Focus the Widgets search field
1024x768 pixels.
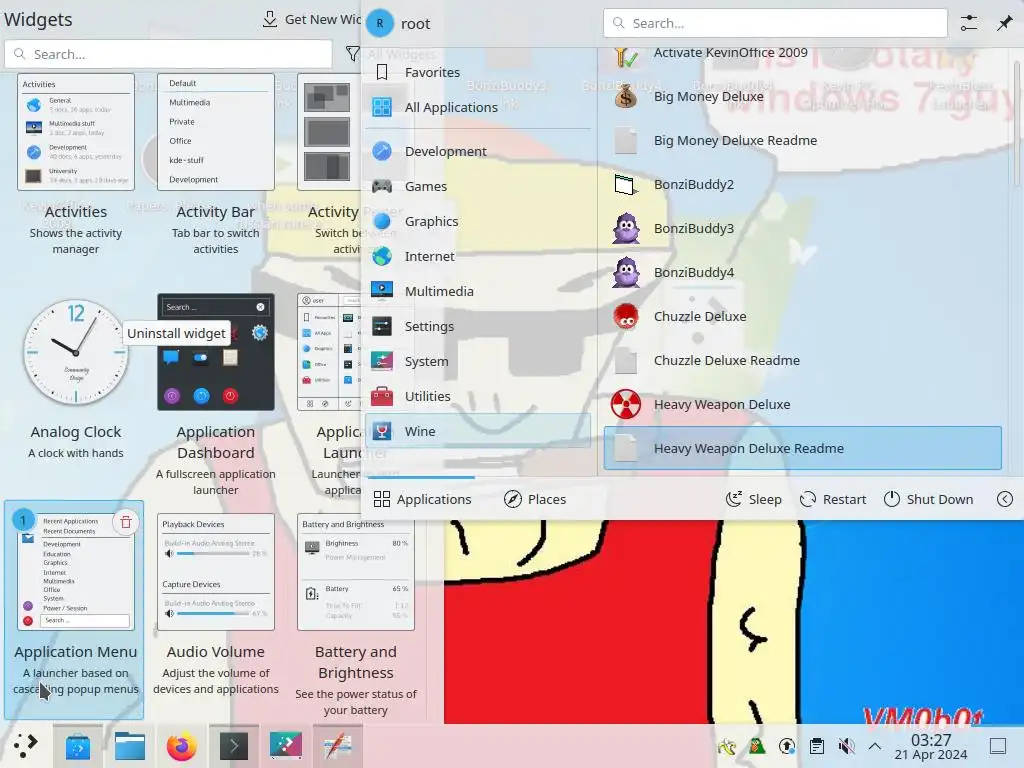point(168,54)
